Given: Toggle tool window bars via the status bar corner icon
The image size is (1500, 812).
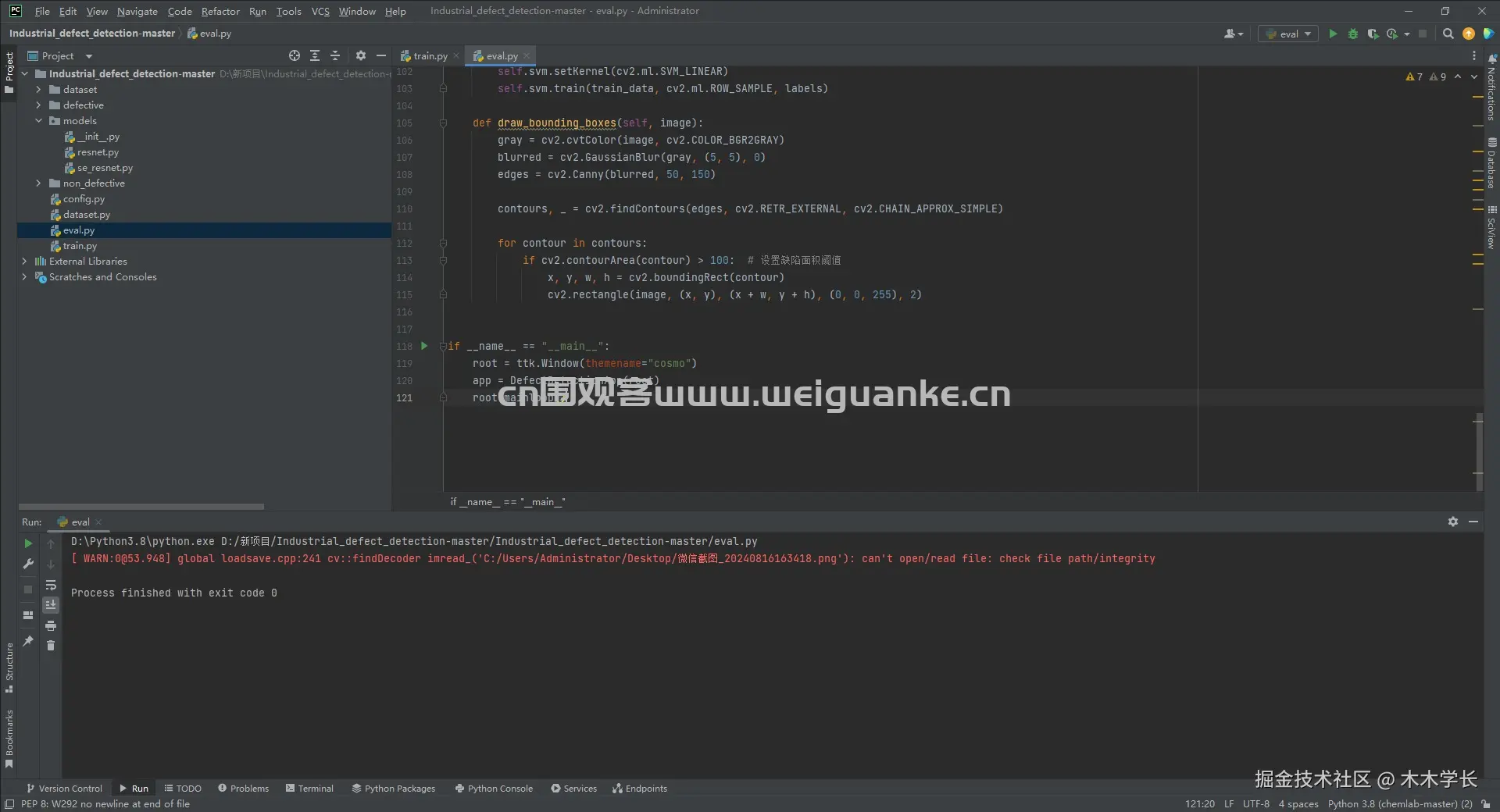Looking at the screenshot, I should pos(9,803).
